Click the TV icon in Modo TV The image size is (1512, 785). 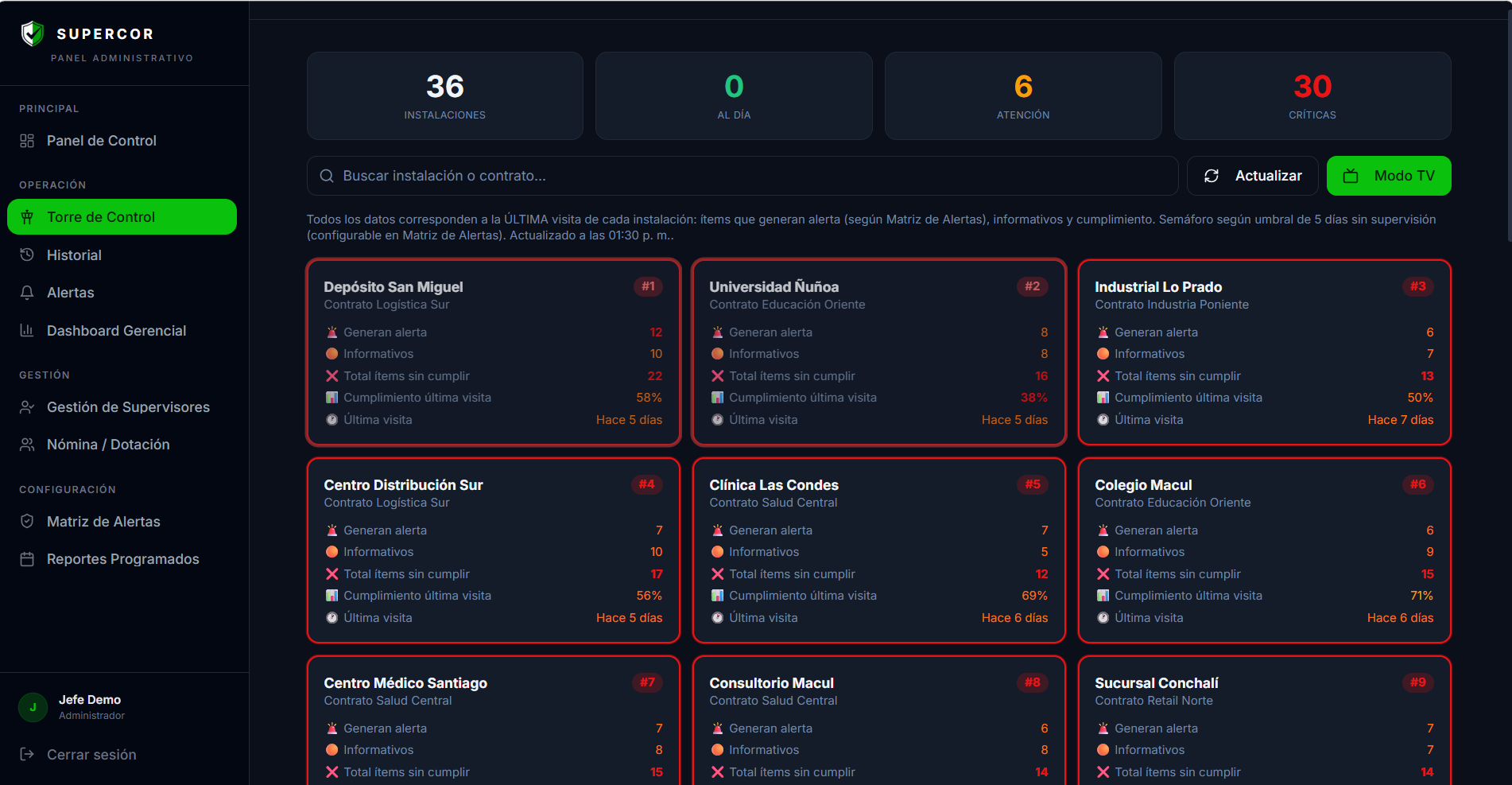[x=1351, y=176]
